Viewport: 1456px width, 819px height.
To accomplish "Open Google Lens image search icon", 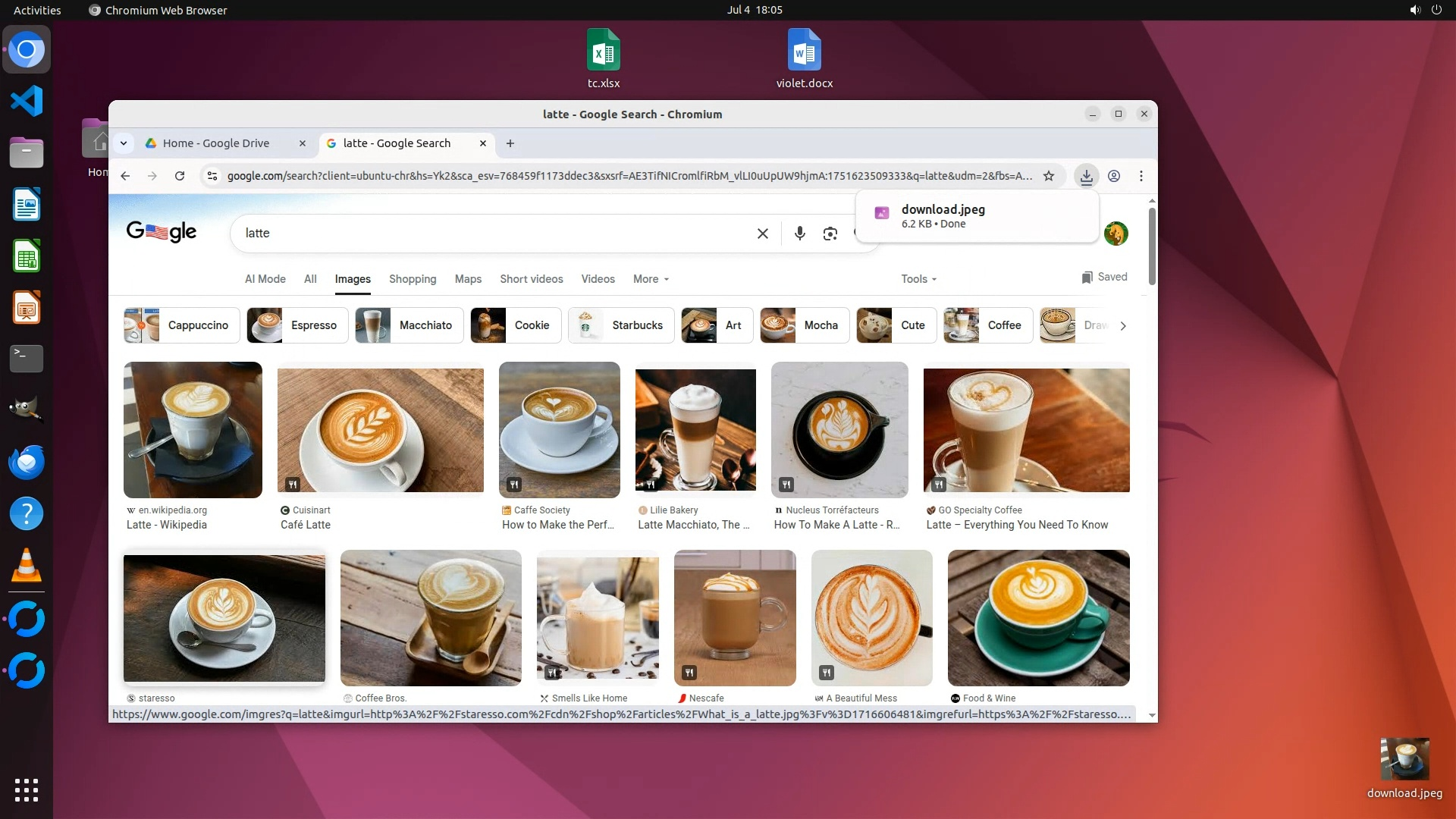I will tap(830, 234).
